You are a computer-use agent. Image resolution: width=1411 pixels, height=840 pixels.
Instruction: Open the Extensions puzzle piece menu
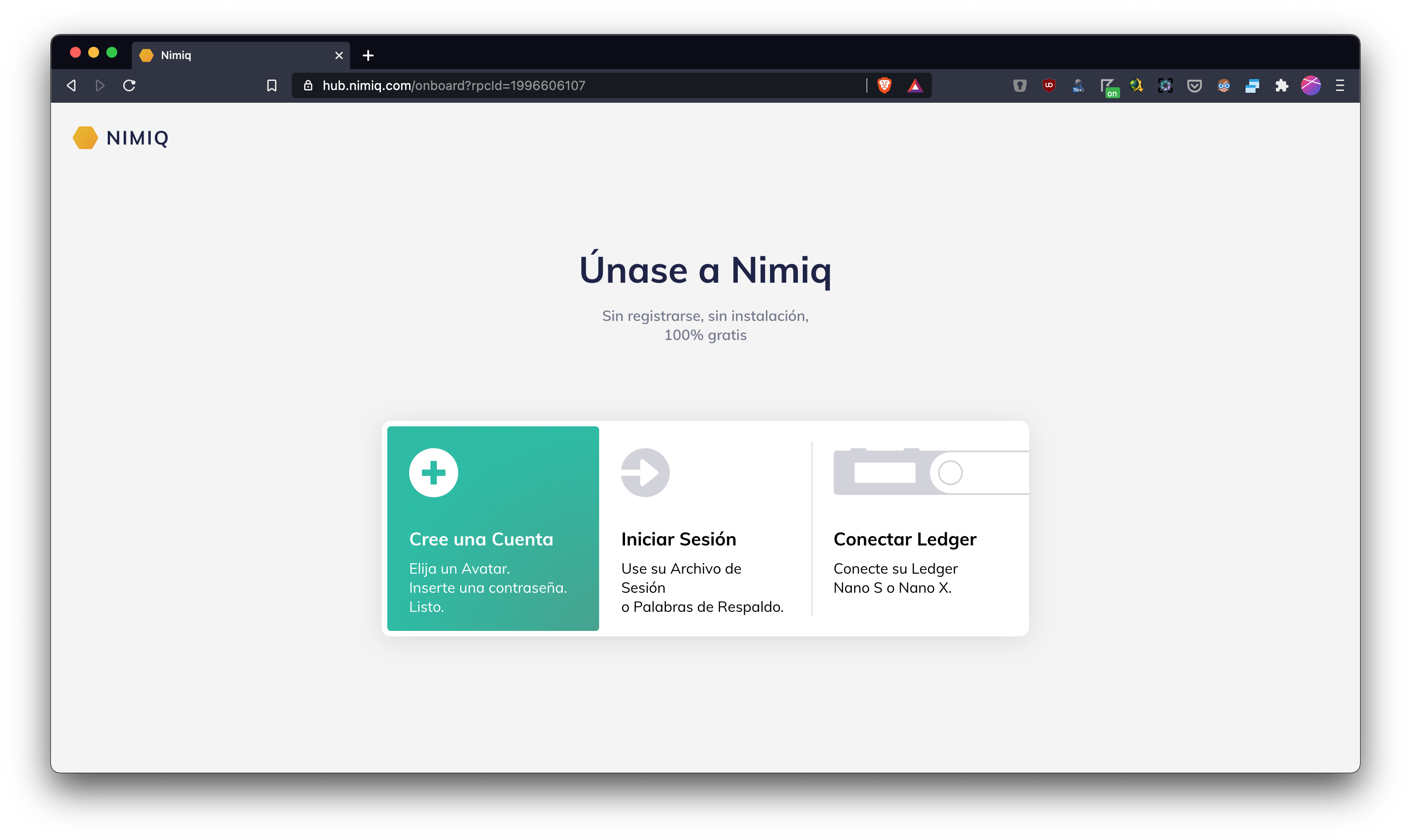pos(1281,85)
